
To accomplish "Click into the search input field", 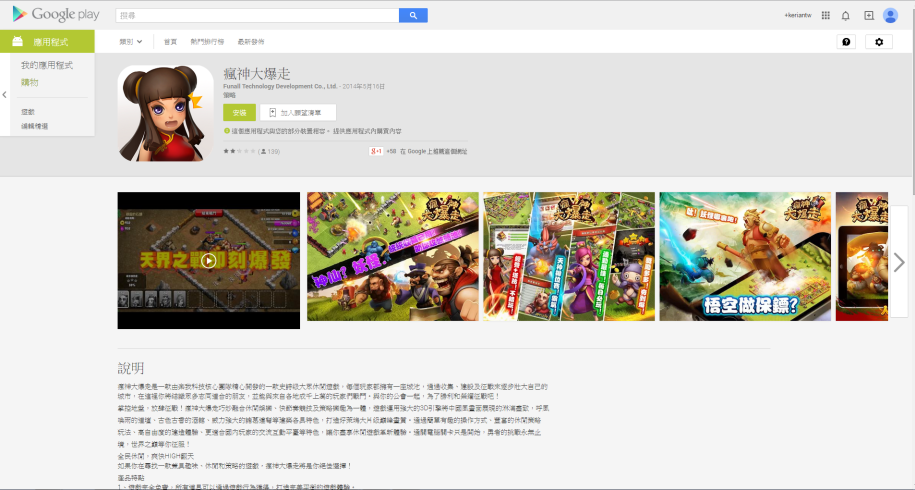I will coord(256,15).
